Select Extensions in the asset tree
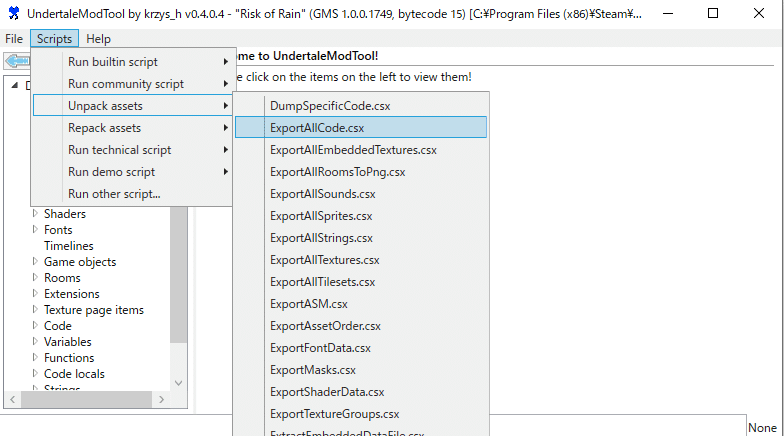Viewport: 784px width, 436px height. (72, 294)
